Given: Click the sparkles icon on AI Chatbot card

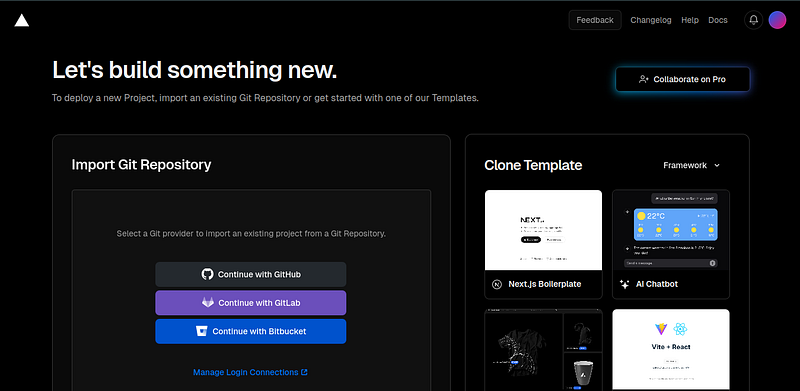Looking at the screenshot, I should (624, 284).
